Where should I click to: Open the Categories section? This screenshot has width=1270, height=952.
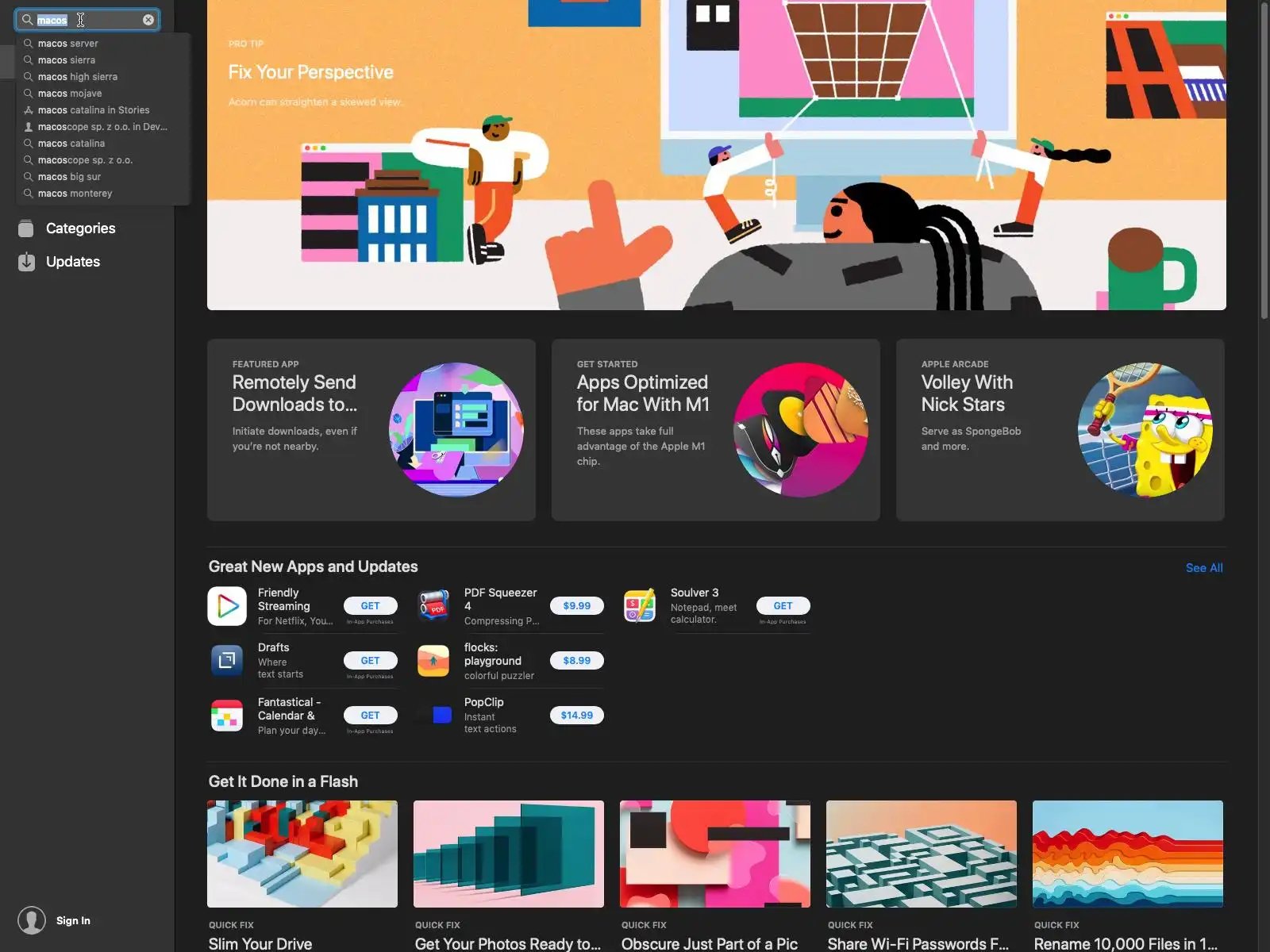pos(81,228)
